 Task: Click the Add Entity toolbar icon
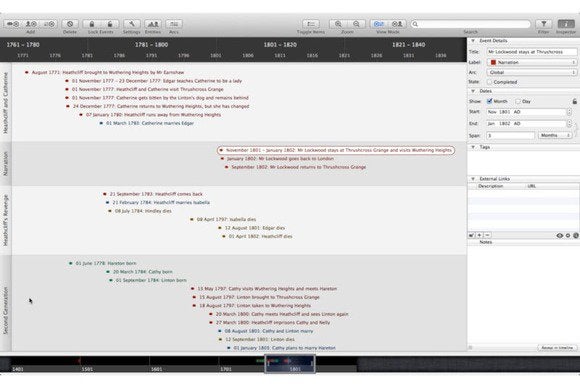point(31,24)
